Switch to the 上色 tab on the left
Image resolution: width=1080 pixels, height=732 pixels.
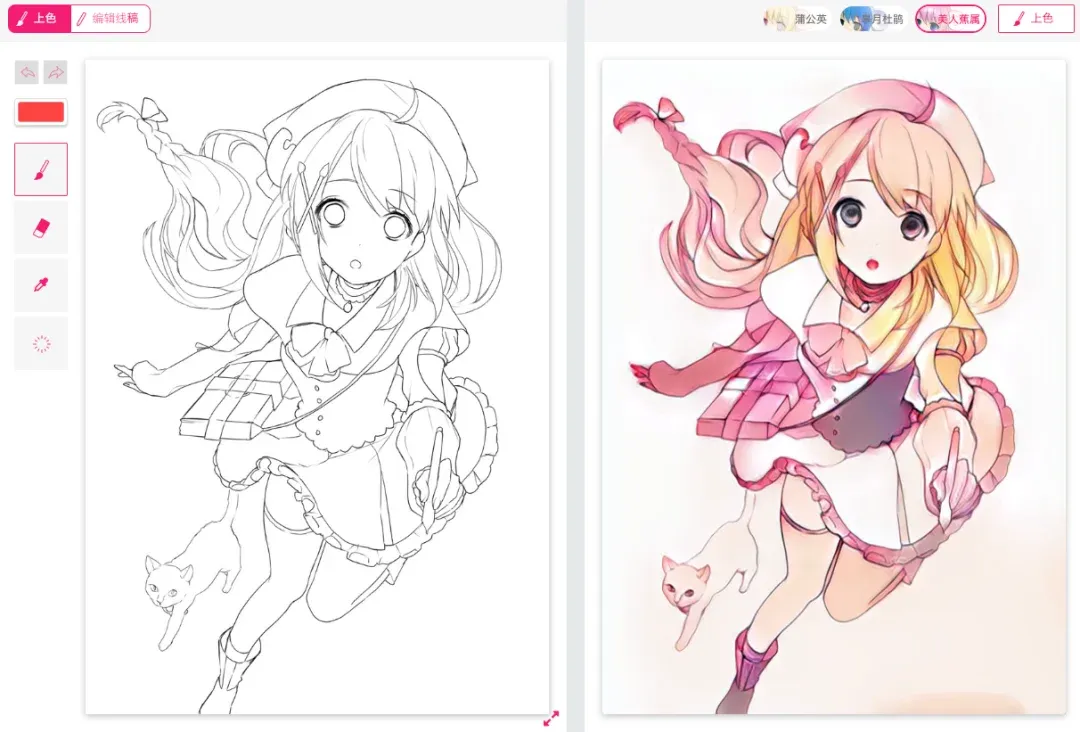tap(39, 19)
